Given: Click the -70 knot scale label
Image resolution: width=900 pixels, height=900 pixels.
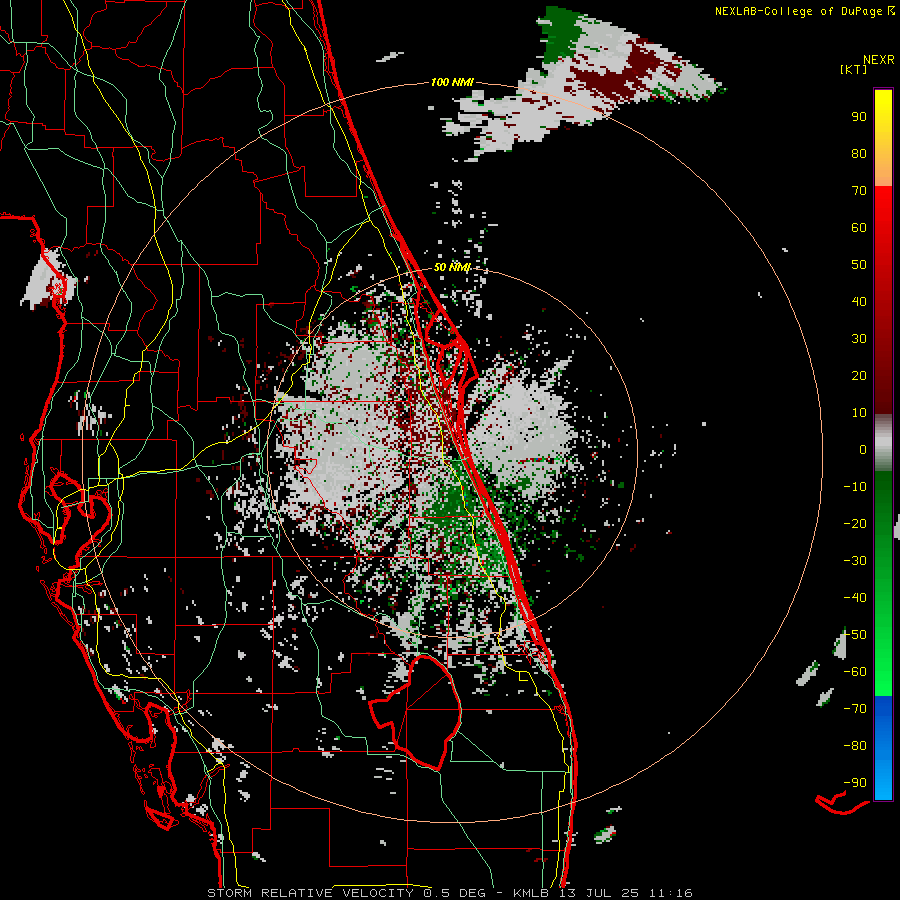Looking at the screenshot, I should point(855,709).
